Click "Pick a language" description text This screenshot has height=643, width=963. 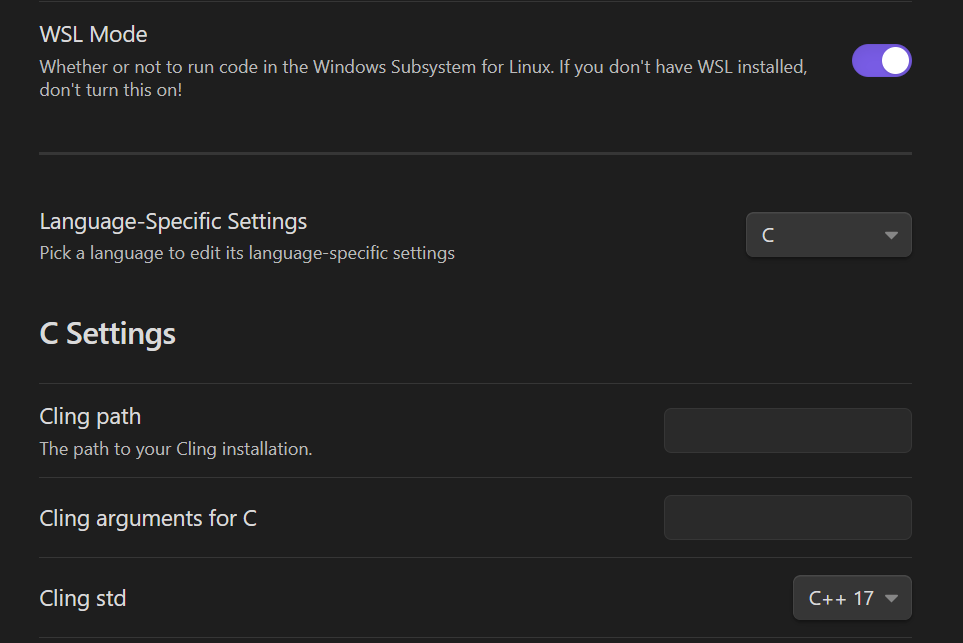coord(247,253)
